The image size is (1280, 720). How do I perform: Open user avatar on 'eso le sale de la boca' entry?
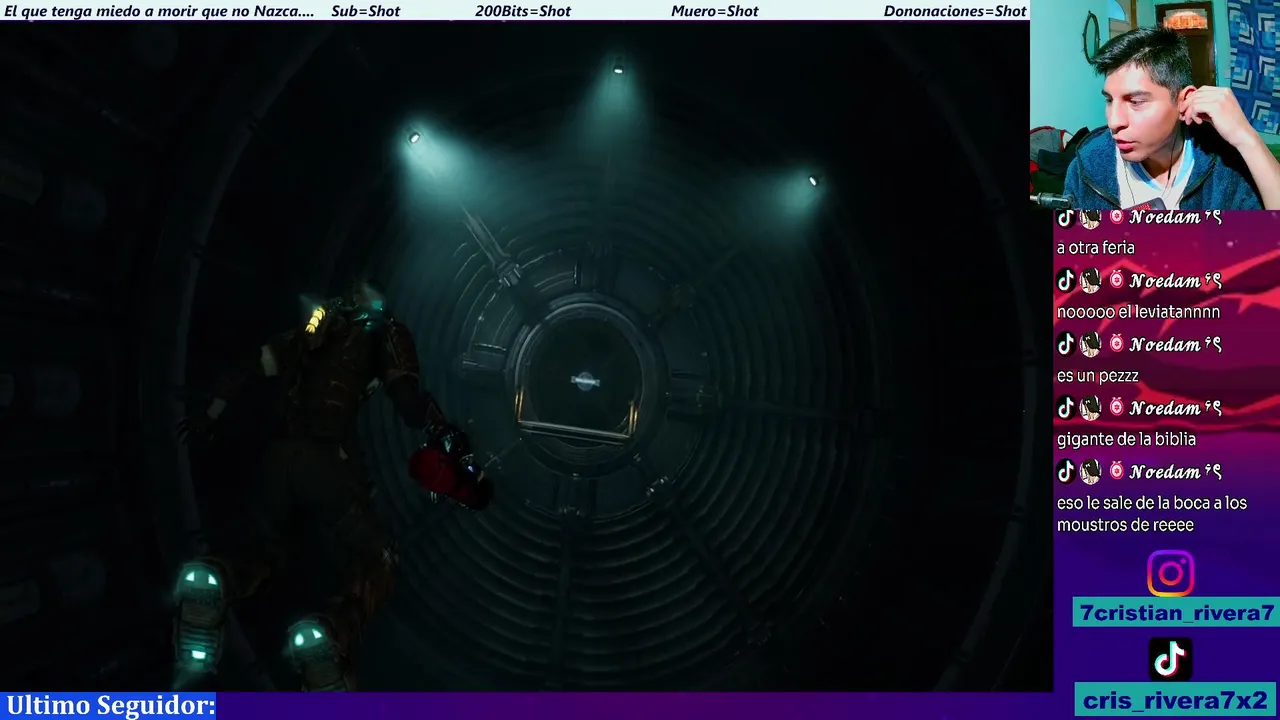[x=1091, y=472]
